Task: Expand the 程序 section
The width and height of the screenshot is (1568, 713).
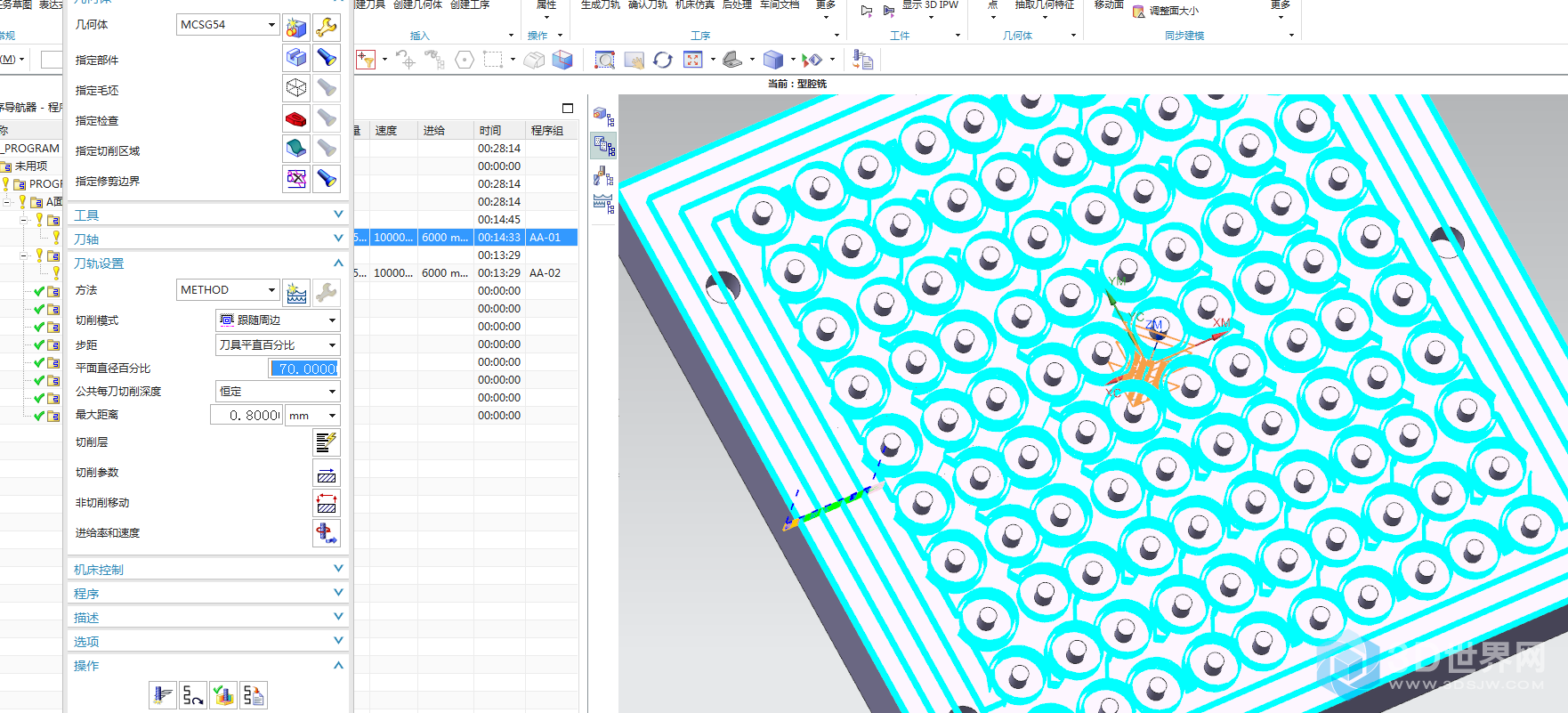Action: 338,592
